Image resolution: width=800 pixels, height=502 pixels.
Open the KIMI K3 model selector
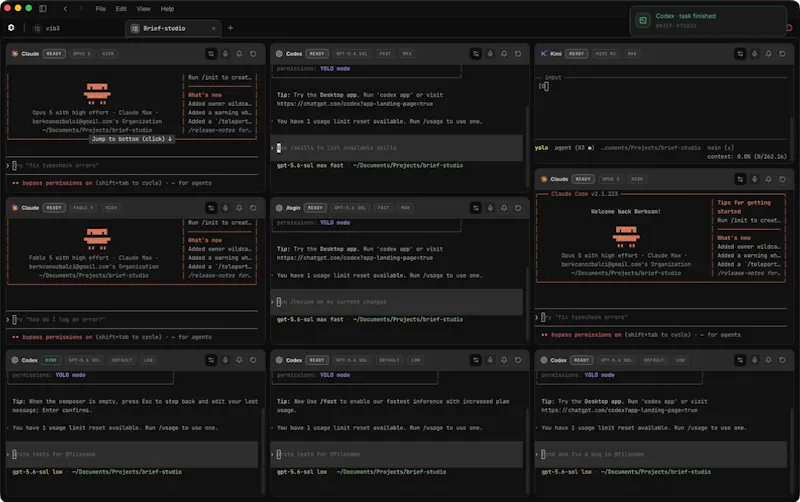click(x=606, y=54)
